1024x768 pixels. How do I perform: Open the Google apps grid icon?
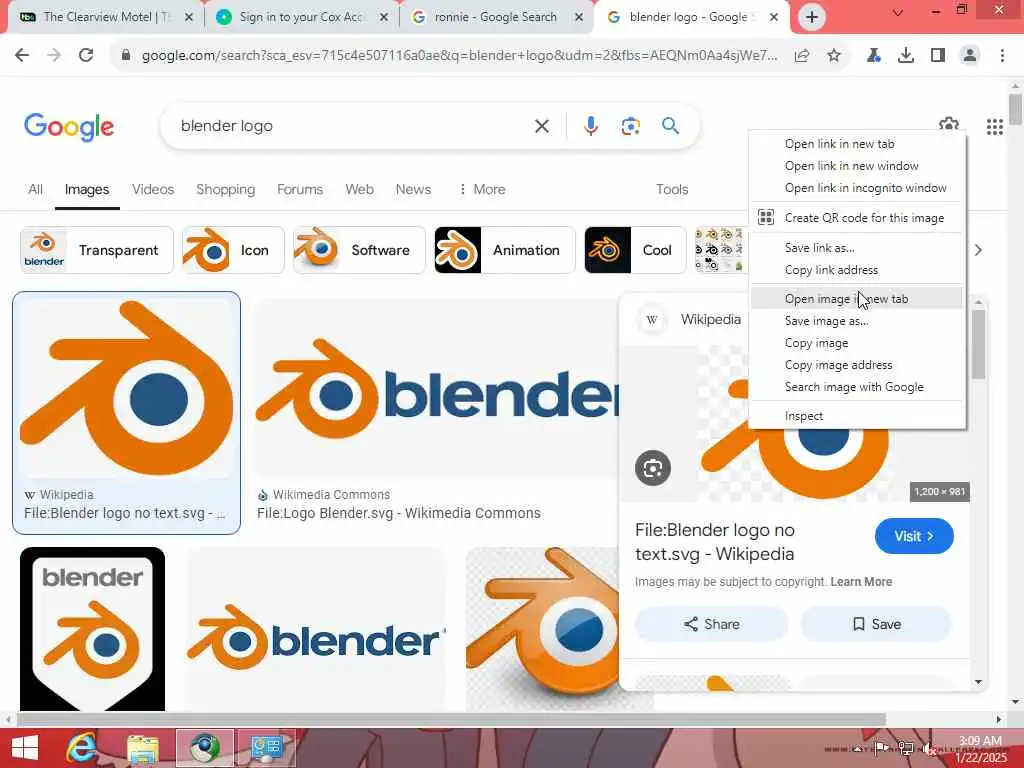pos(995,127)
